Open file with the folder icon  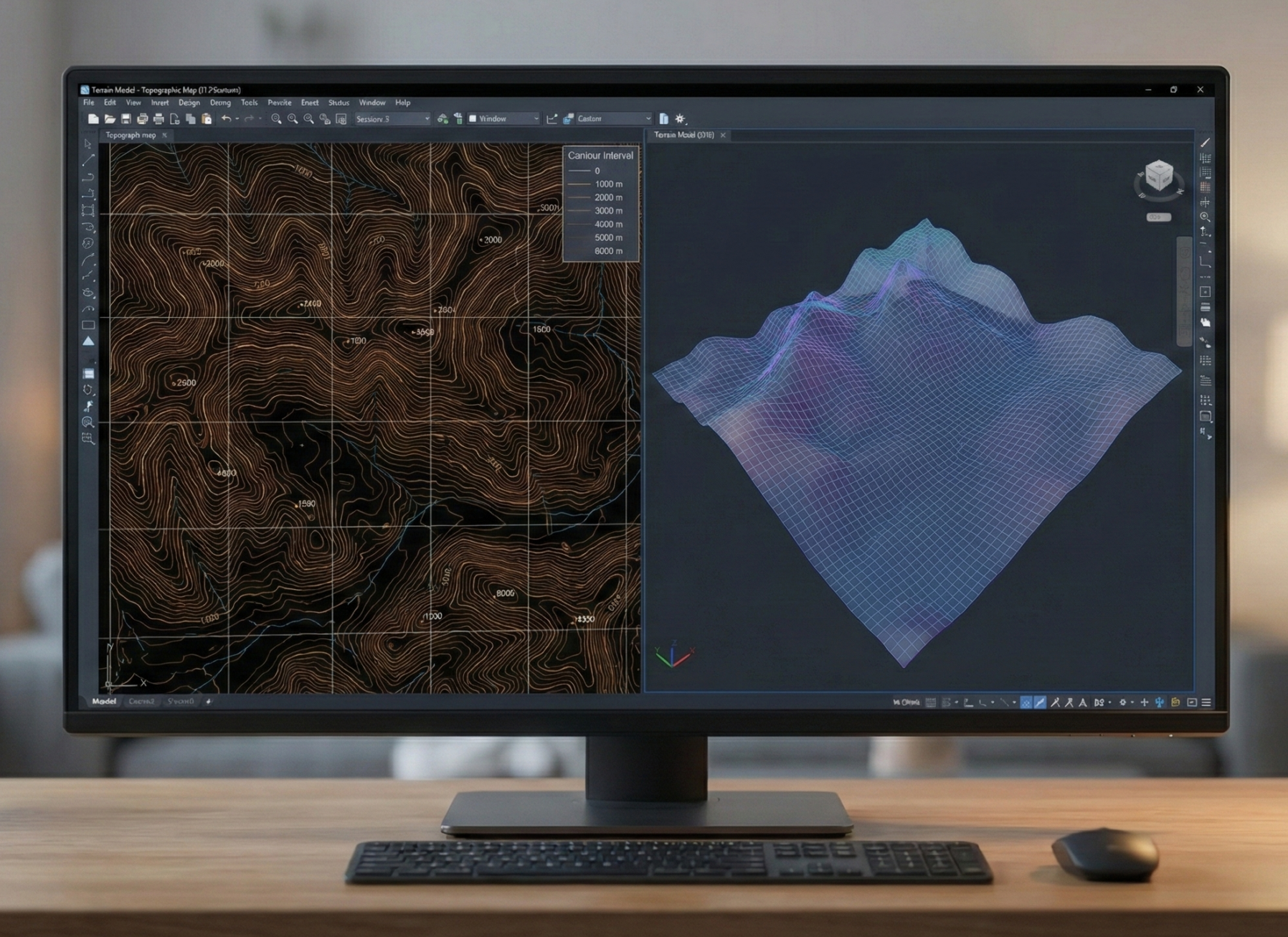click(x=110, y=119)
